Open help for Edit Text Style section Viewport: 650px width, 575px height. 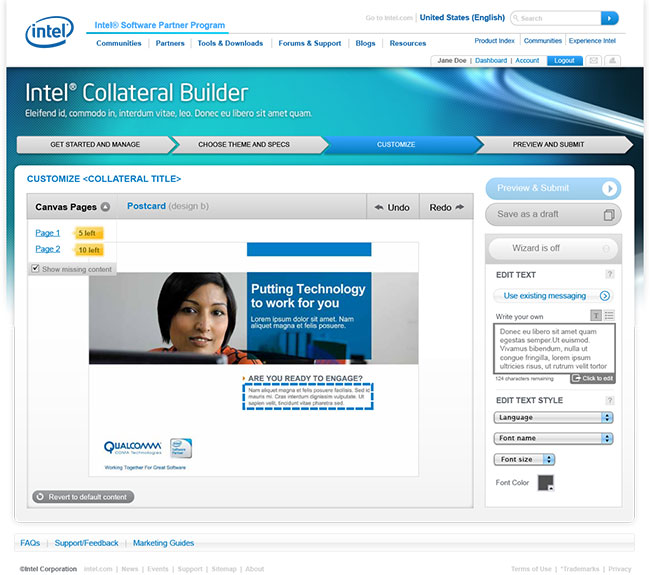(609, 400)
